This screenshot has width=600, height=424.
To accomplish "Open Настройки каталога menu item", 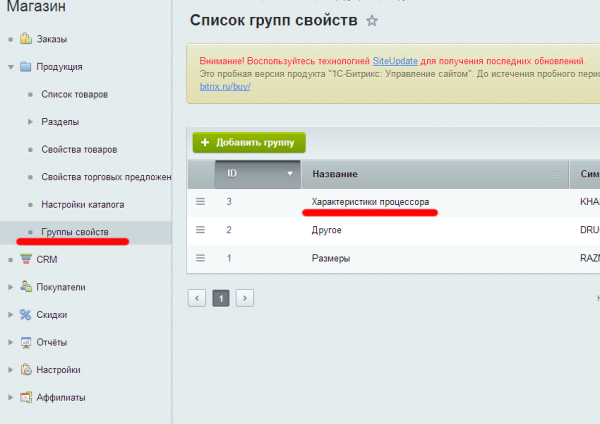I will [82, 205].
